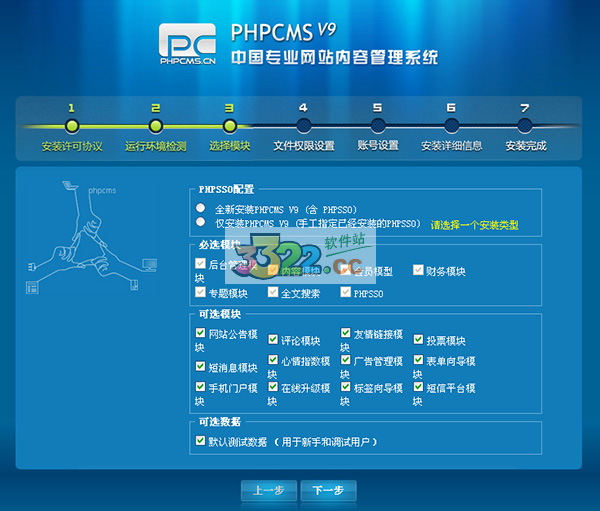This screenshot has width=600, height=511.
Task: Click the PHPCMS logo icon
Action: [x=187, y=44]
